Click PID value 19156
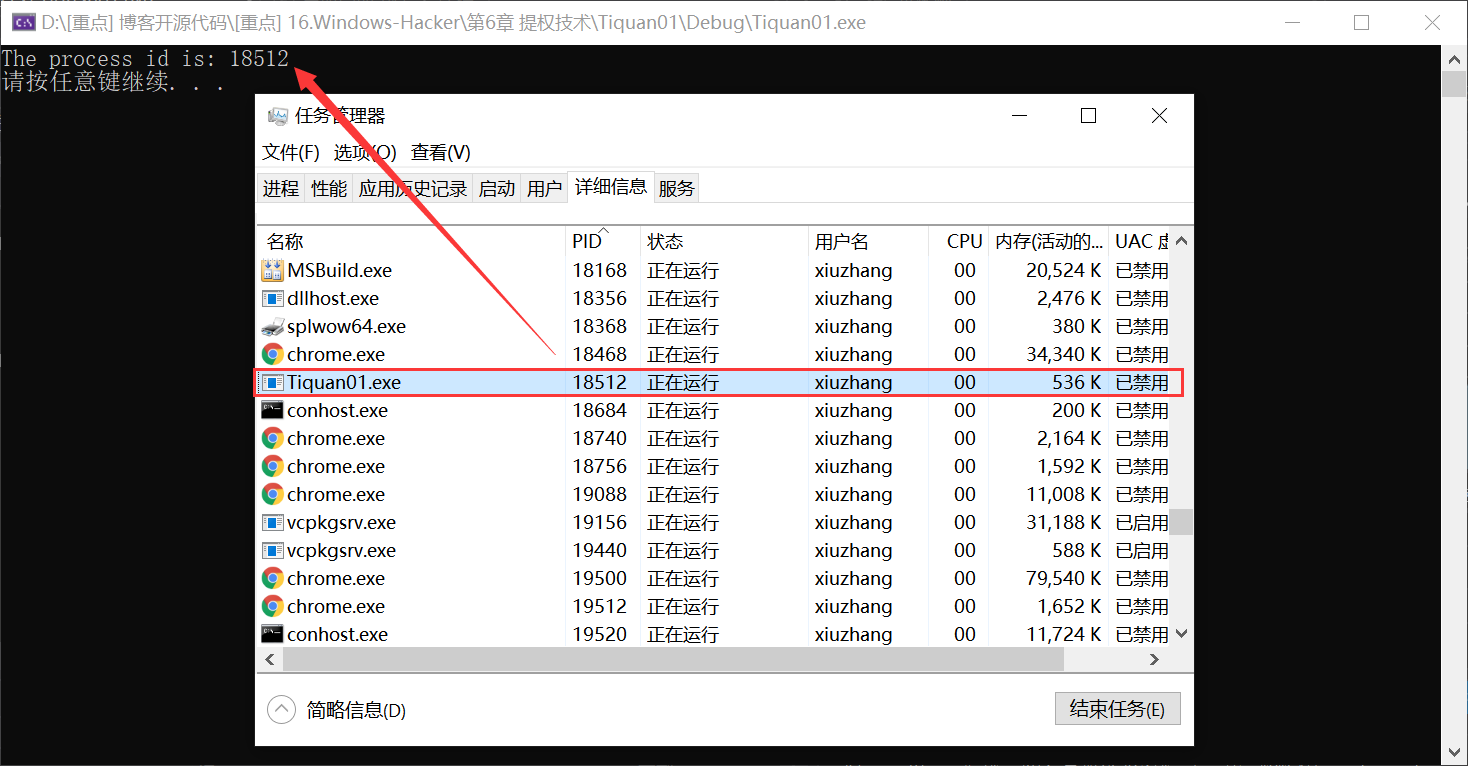Image resolution: width=1468 pixels, height=766 pixels. pyautogui.click(x=600, y=522)
